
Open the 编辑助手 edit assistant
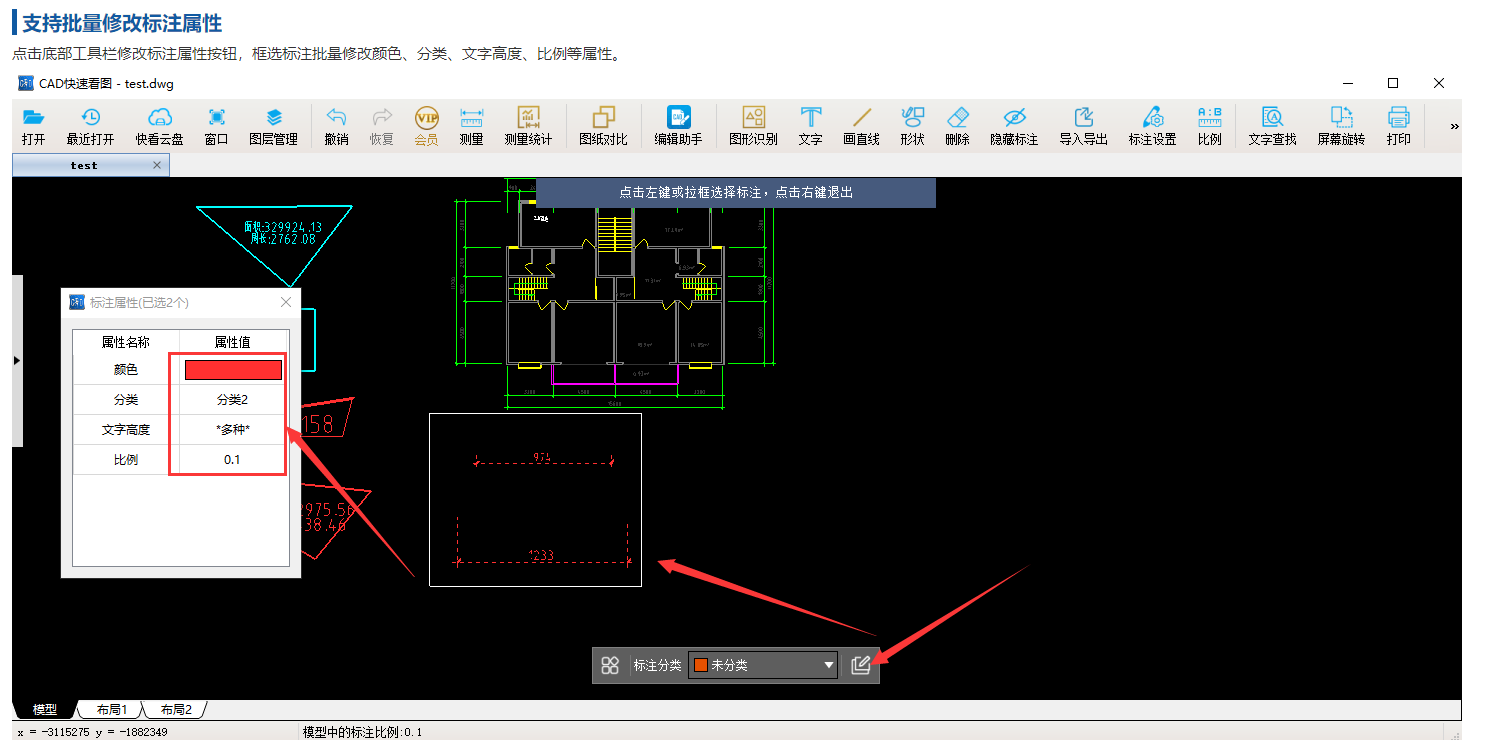pyautogui.click(x=678, y=126)
